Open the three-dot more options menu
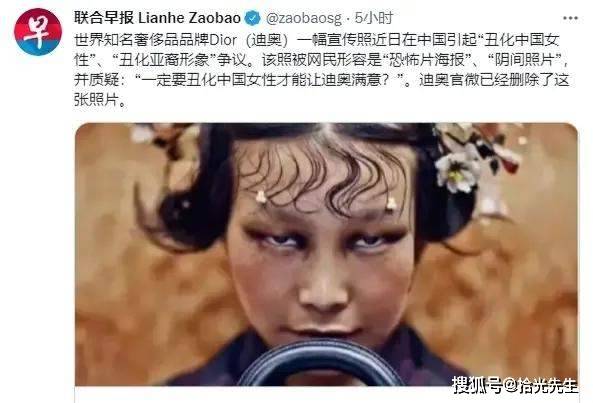This screenshot has width=593, height=403. (570, 18)
